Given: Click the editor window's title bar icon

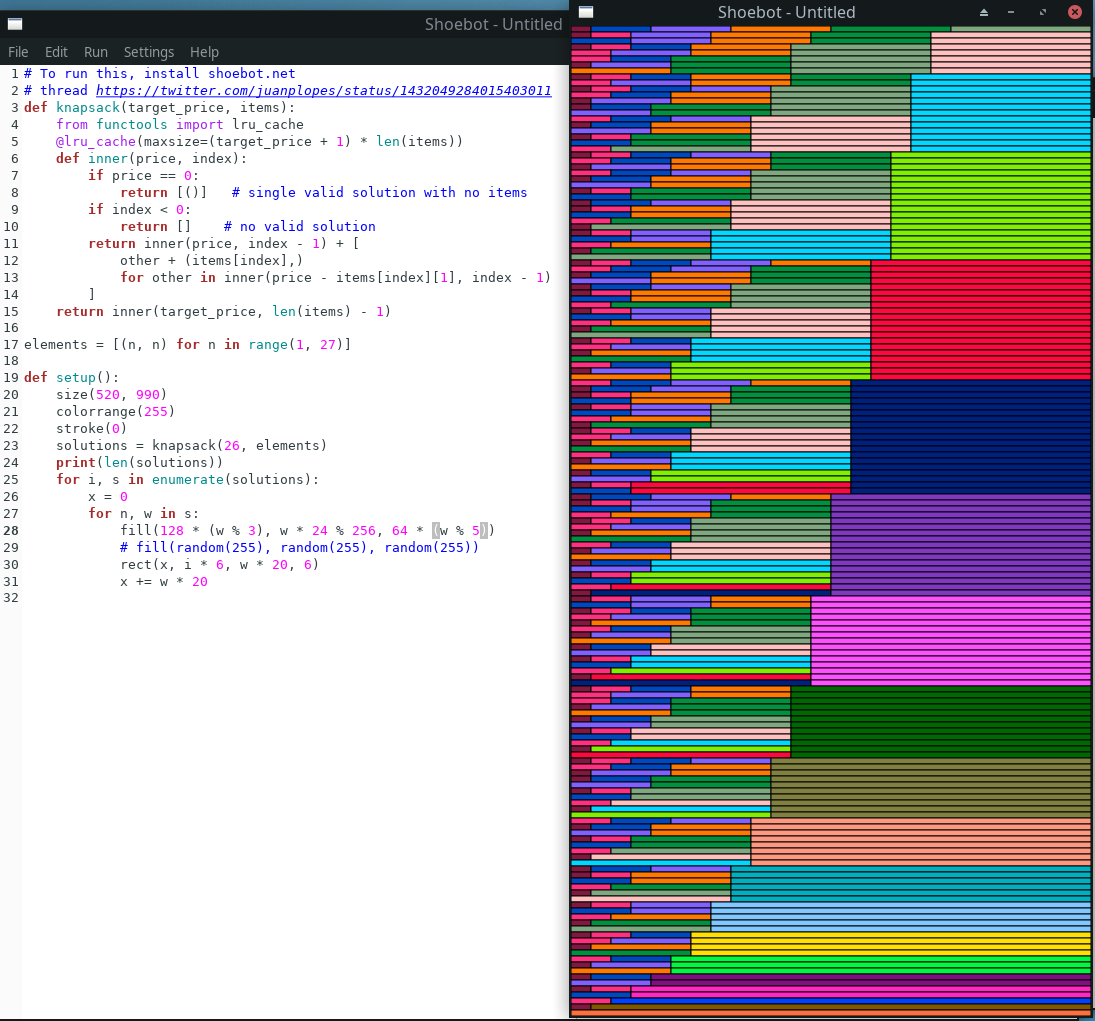Looking at the screenshot, I should click(x=14, y=24).
